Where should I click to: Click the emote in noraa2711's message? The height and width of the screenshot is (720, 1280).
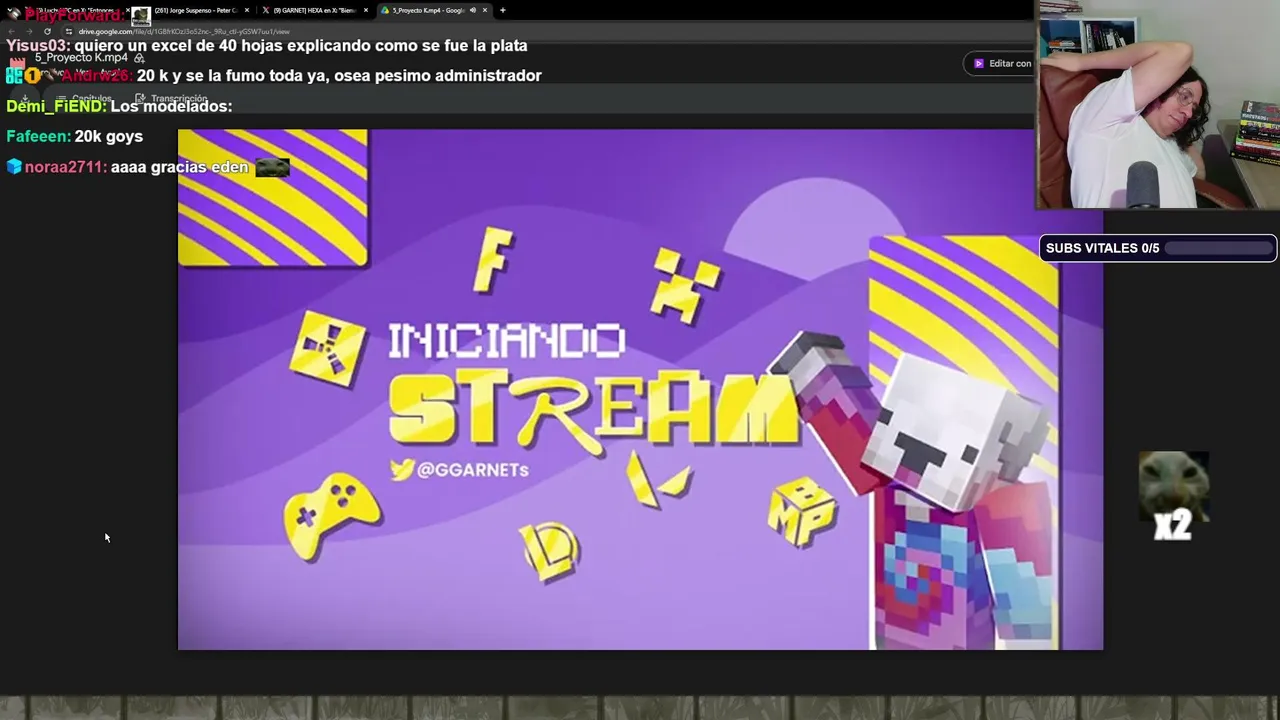point(272,167)
